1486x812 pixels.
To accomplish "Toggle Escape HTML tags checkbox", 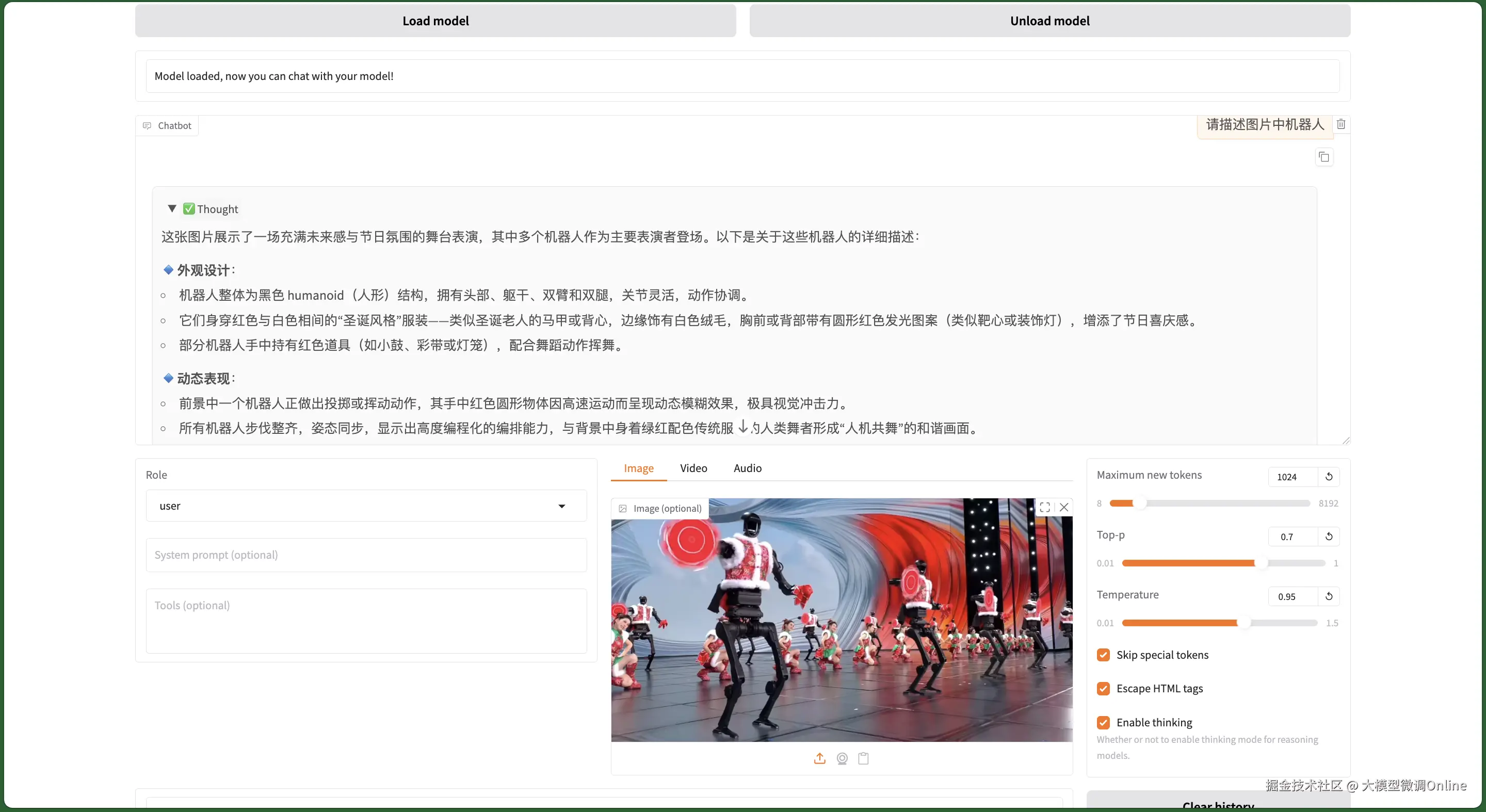I will (x=1103, y=688).
